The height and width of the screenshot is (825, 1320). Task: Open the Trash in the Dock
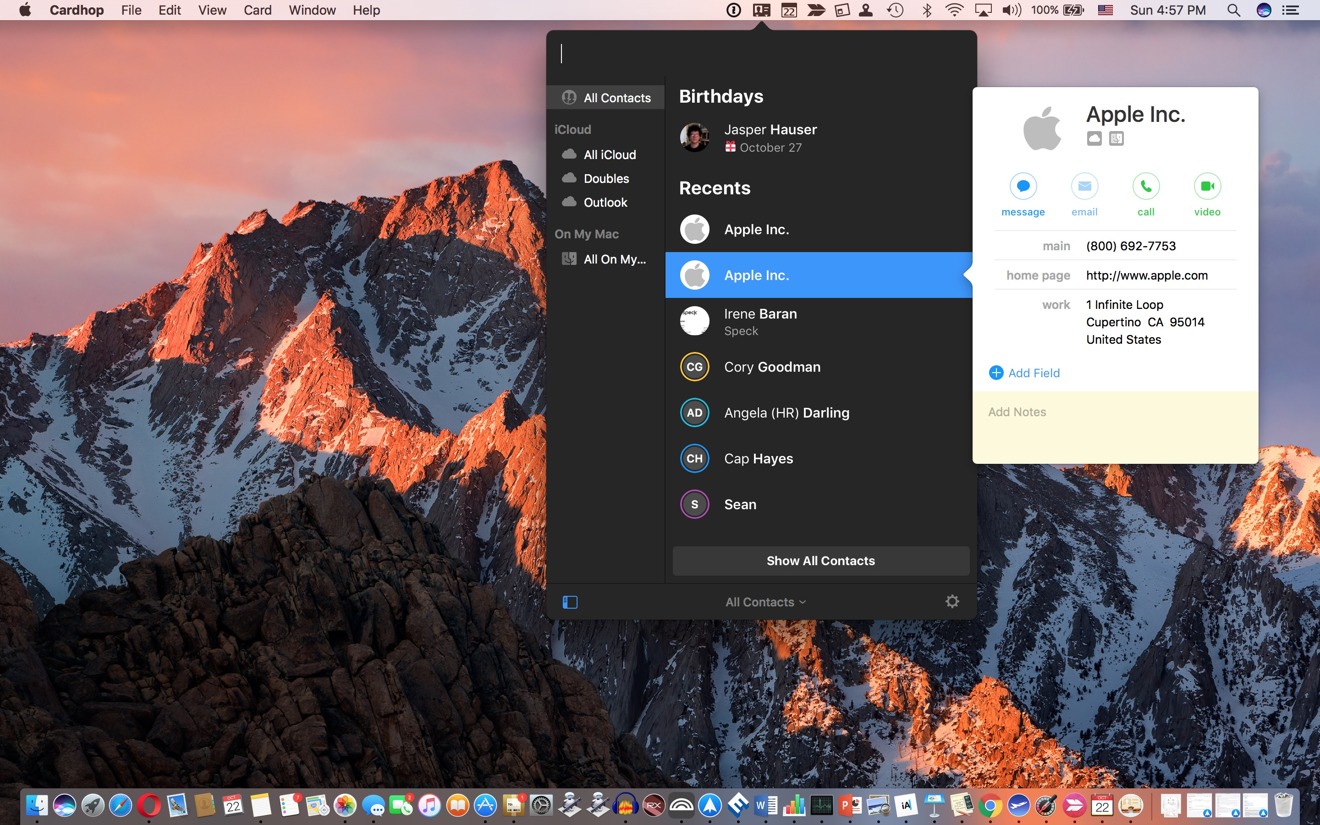tap(1283, 805)
